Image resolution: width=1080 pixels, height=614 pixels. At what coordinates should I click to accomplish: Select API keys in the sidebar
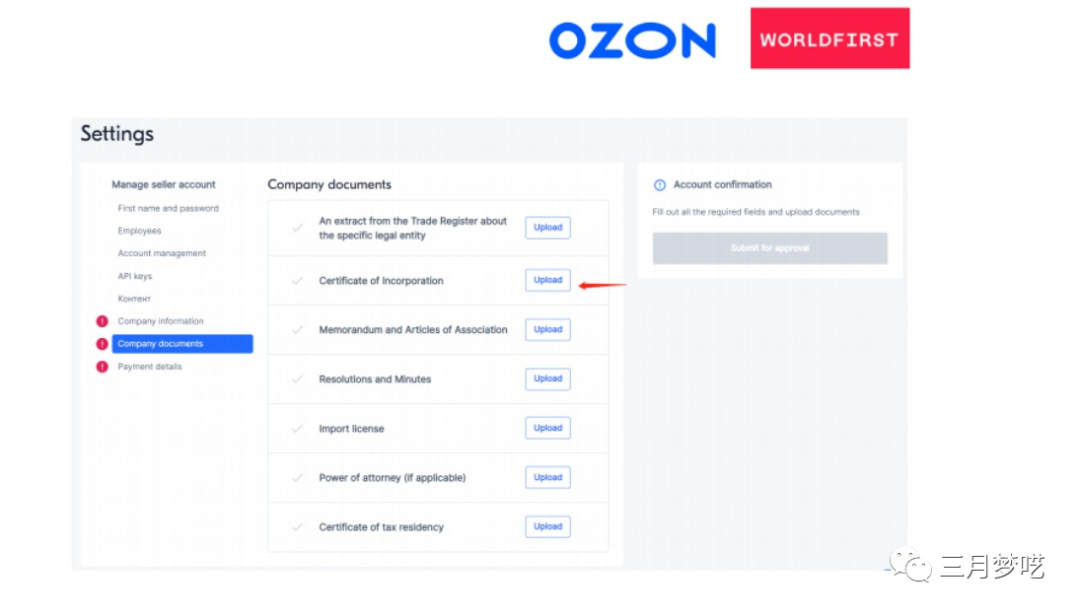click(135, 276)
